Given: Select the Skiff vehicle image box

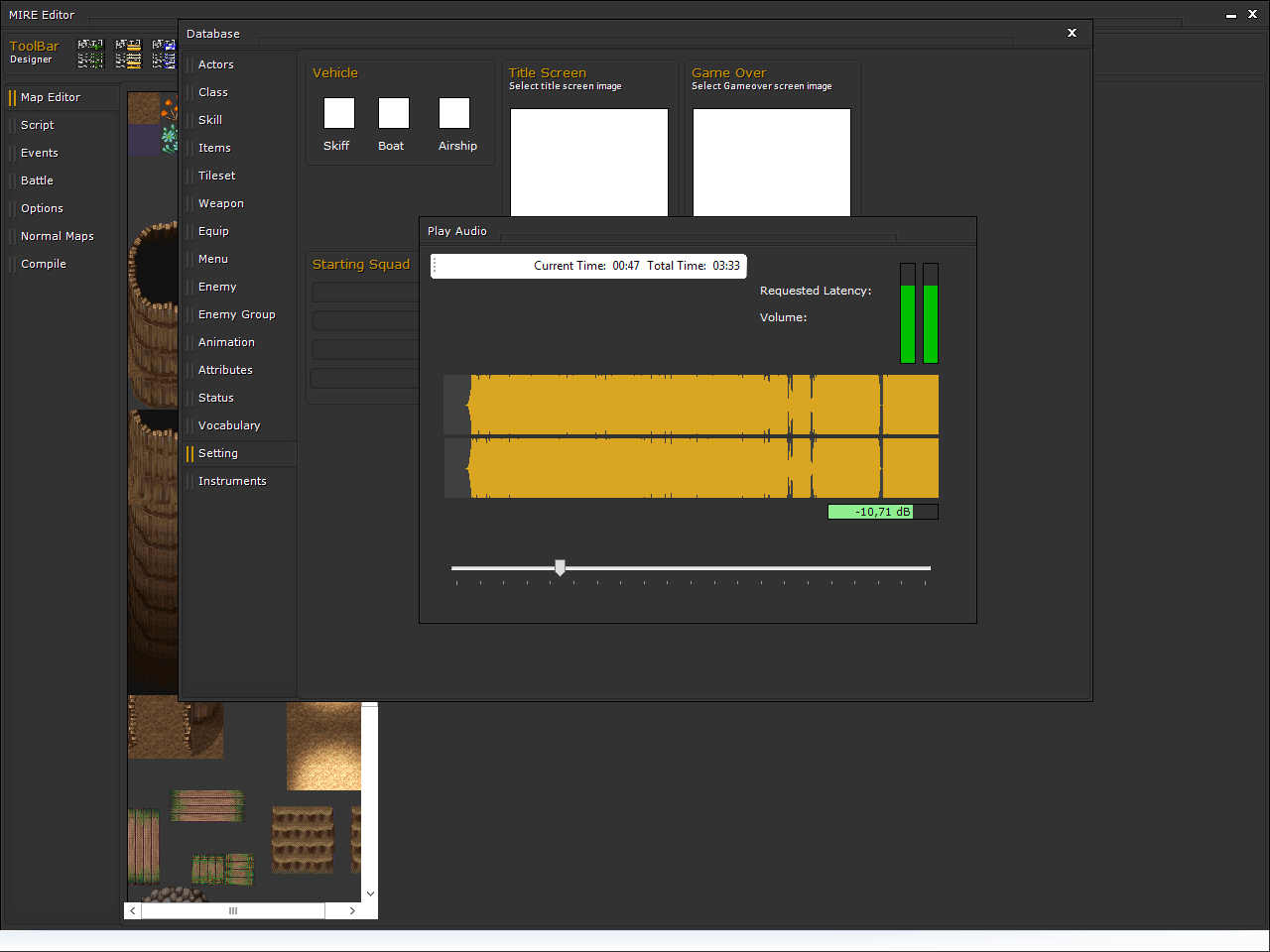Looking at the screenshot, I should coord(339,113).
